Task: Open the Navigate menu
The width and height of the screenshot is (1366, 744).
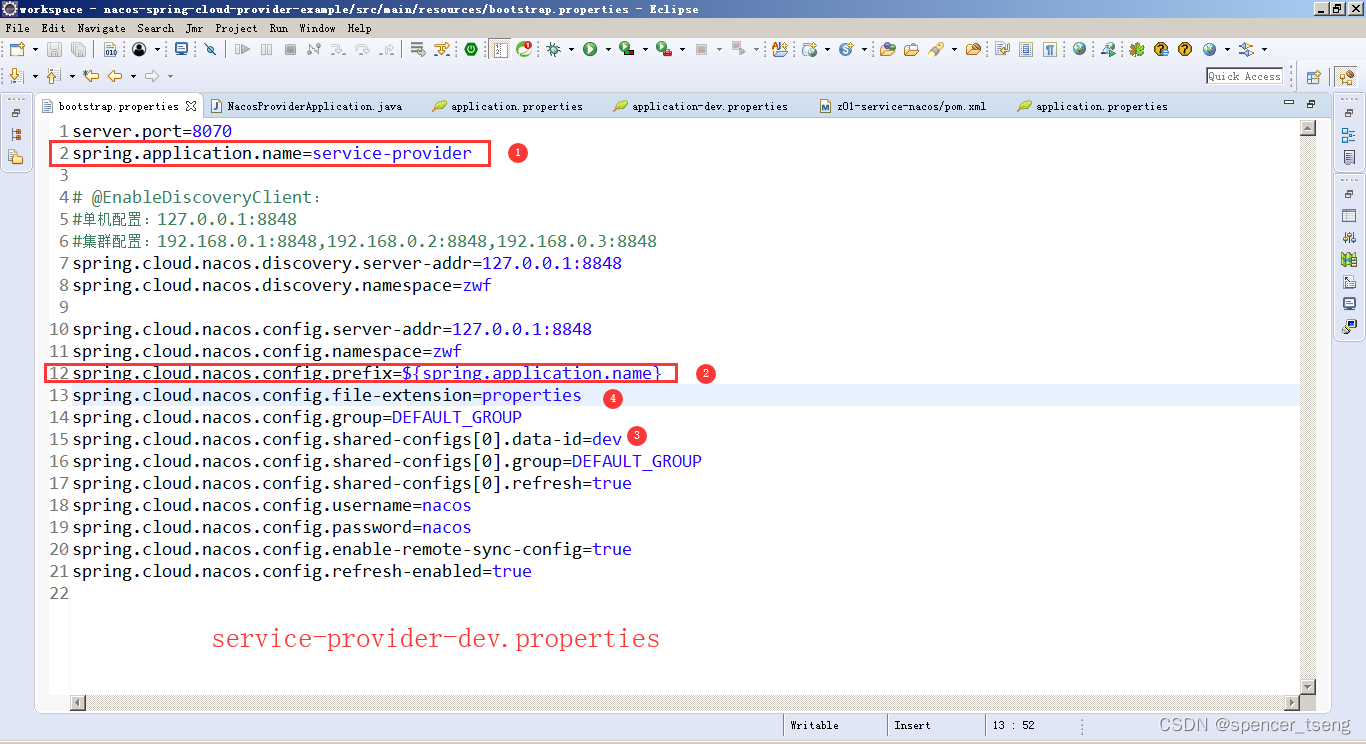Action: click(101, 28)
